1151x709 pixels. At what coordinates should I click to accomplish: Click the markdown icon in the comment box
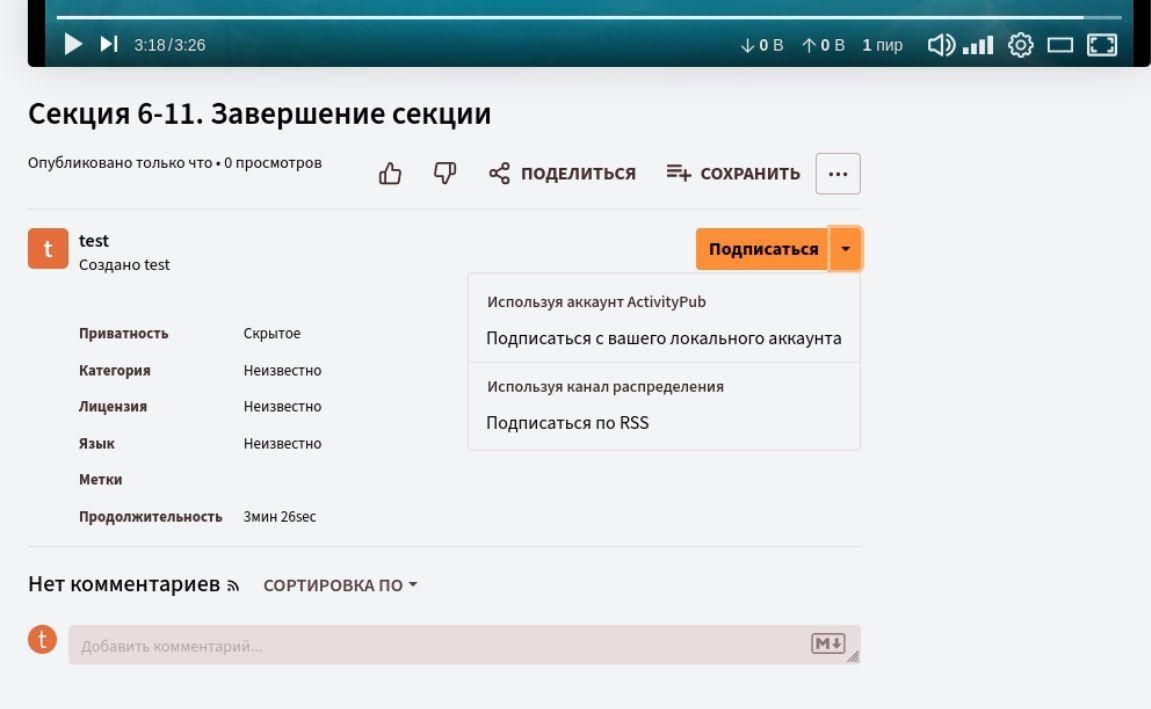click(x=827, y=644)
